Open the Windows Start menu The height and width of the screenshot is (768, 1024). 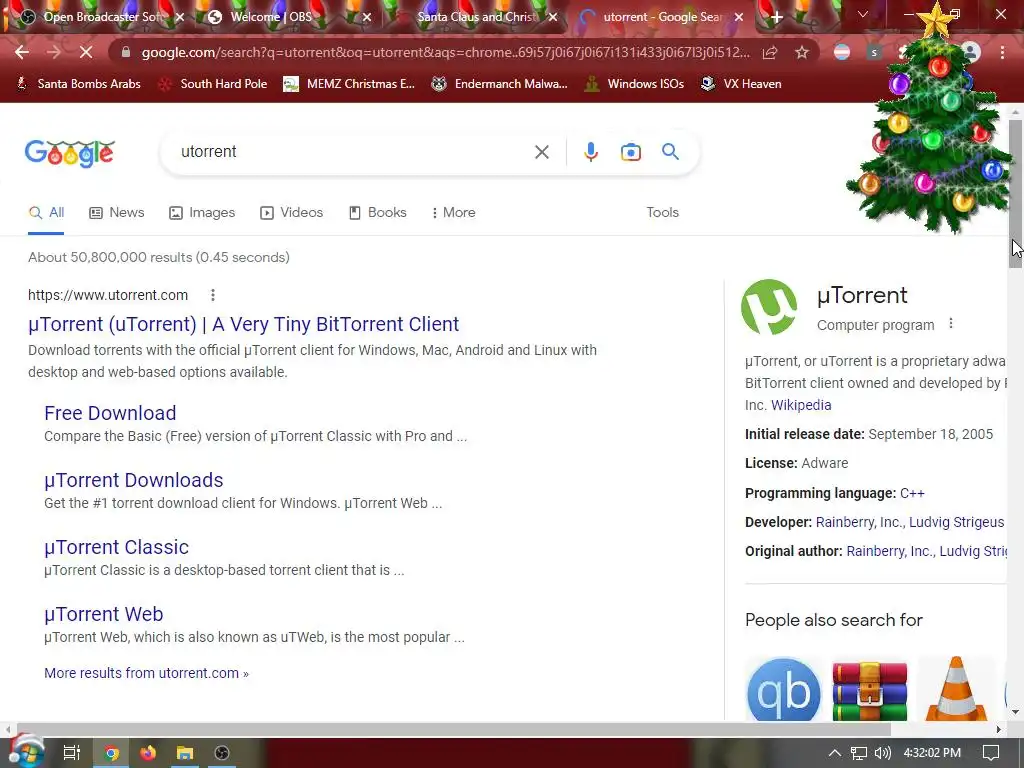26,752
